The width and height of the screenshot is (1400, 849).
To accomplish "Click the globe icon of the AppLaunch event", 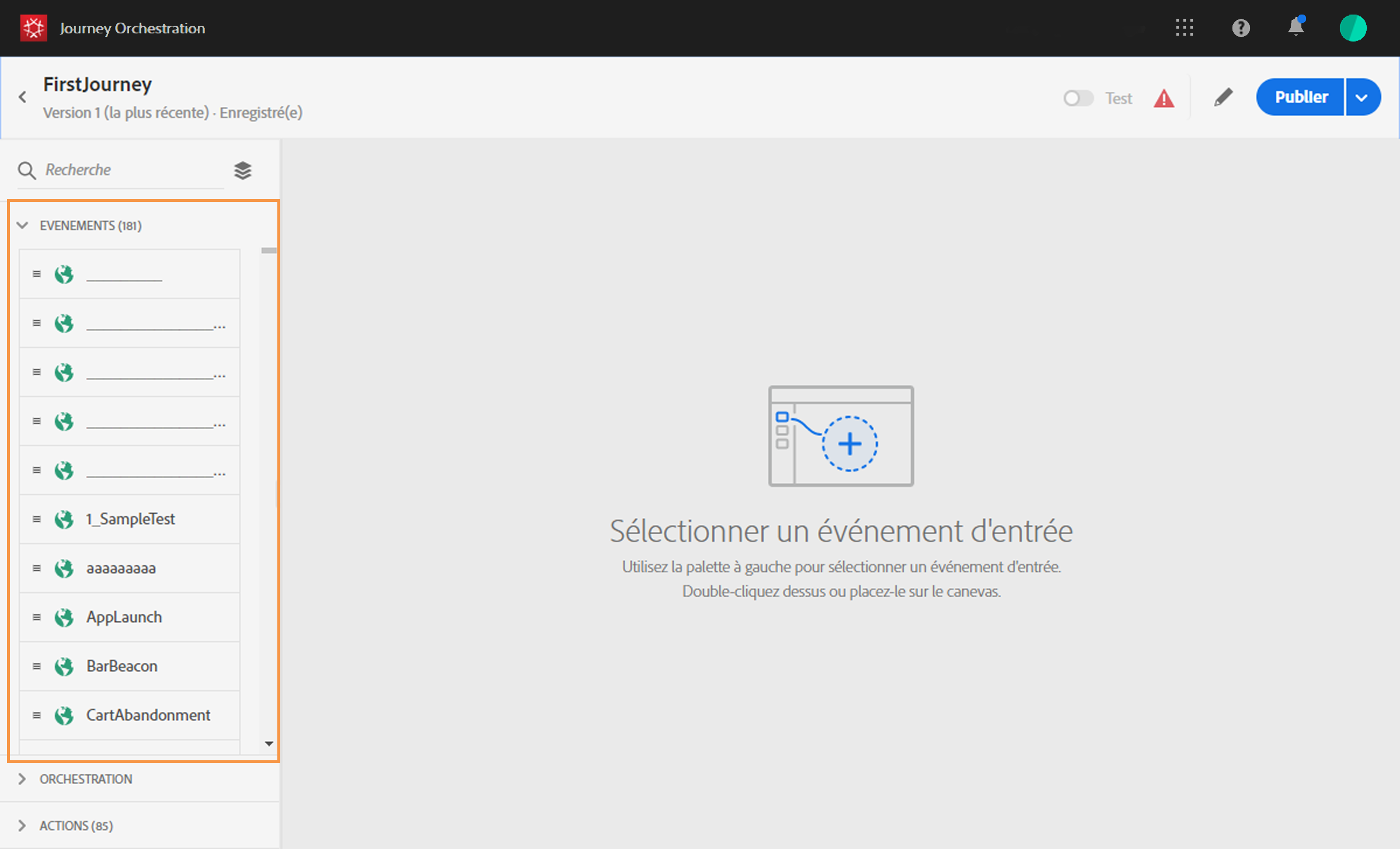I will coord(64,617).
